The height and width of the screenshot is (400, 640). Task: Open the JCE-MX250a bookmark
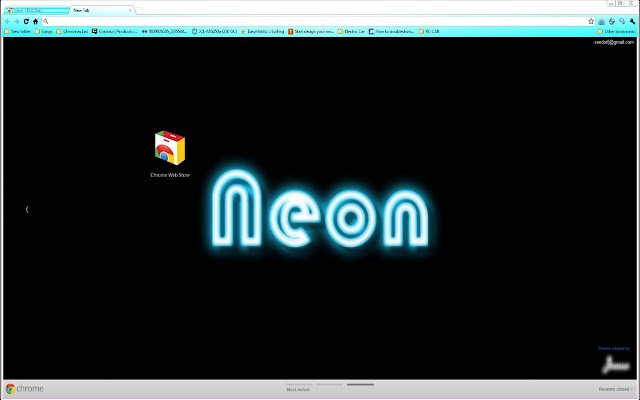pos(215,31)
